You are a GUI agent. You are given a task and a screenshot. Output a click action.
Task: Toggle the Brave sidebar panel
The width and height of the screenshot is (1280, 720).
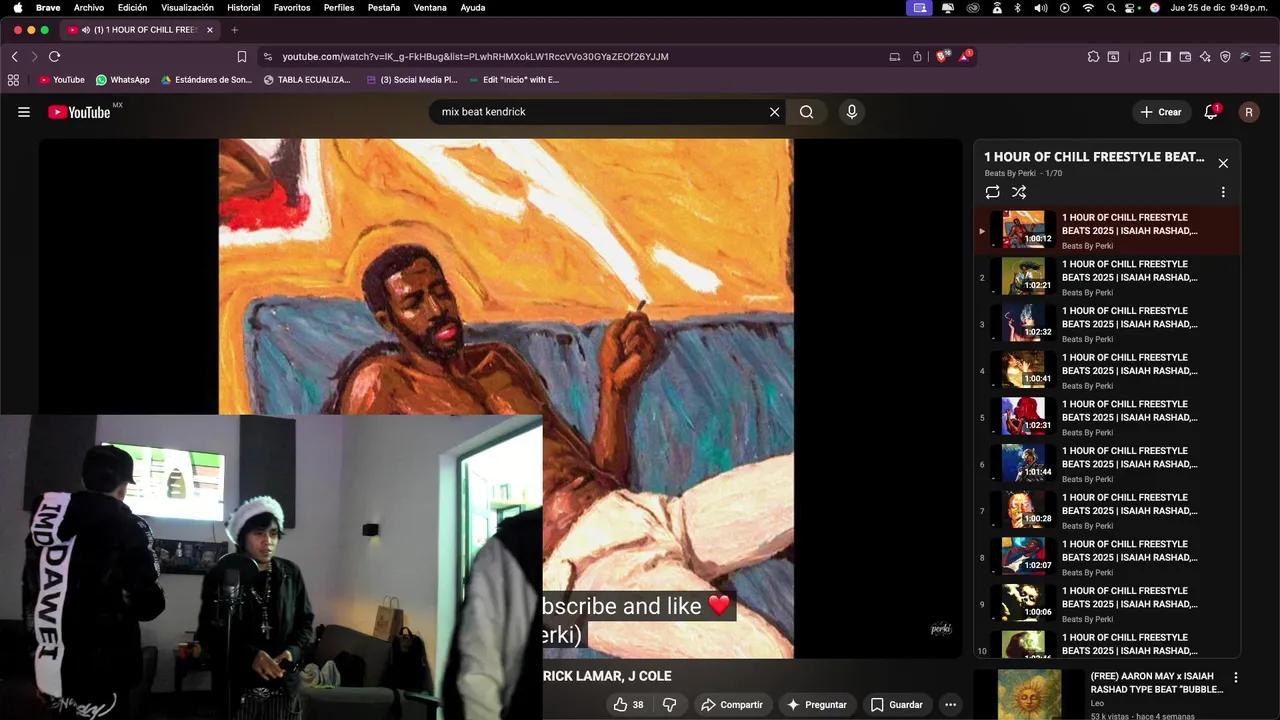pyautogui.click(x=1165, y=57)
